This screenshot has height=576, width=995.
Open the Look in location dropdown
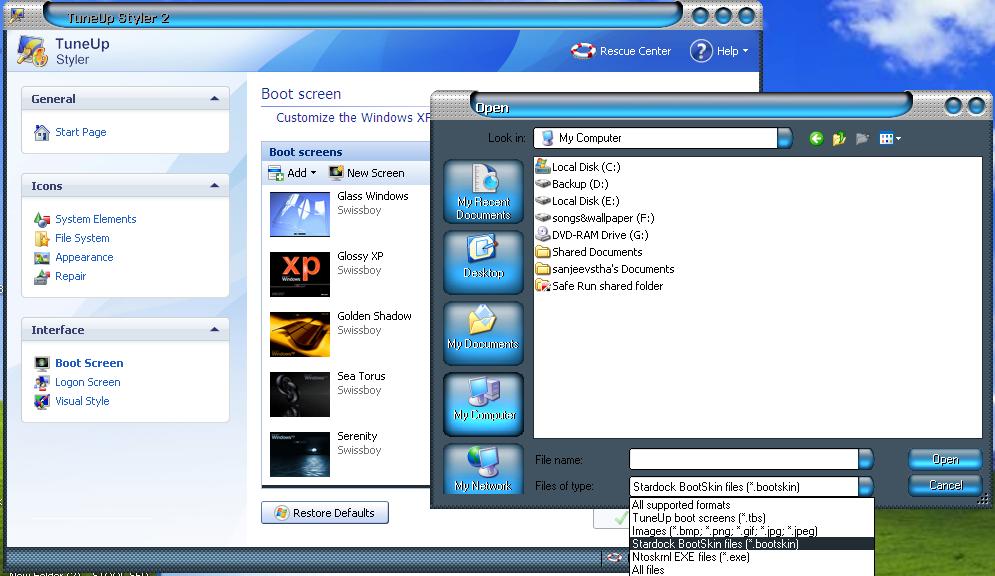pos(785,138)
